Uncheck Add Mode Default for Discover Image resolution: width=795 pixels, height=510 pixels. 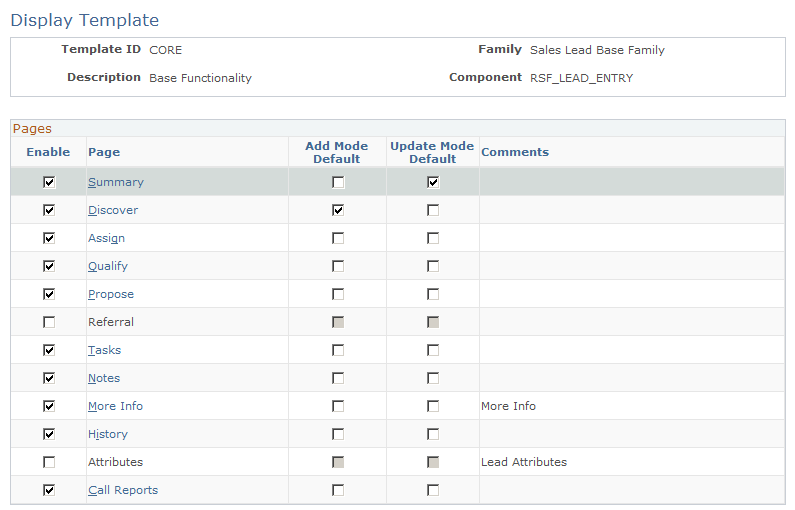point(338,210)
